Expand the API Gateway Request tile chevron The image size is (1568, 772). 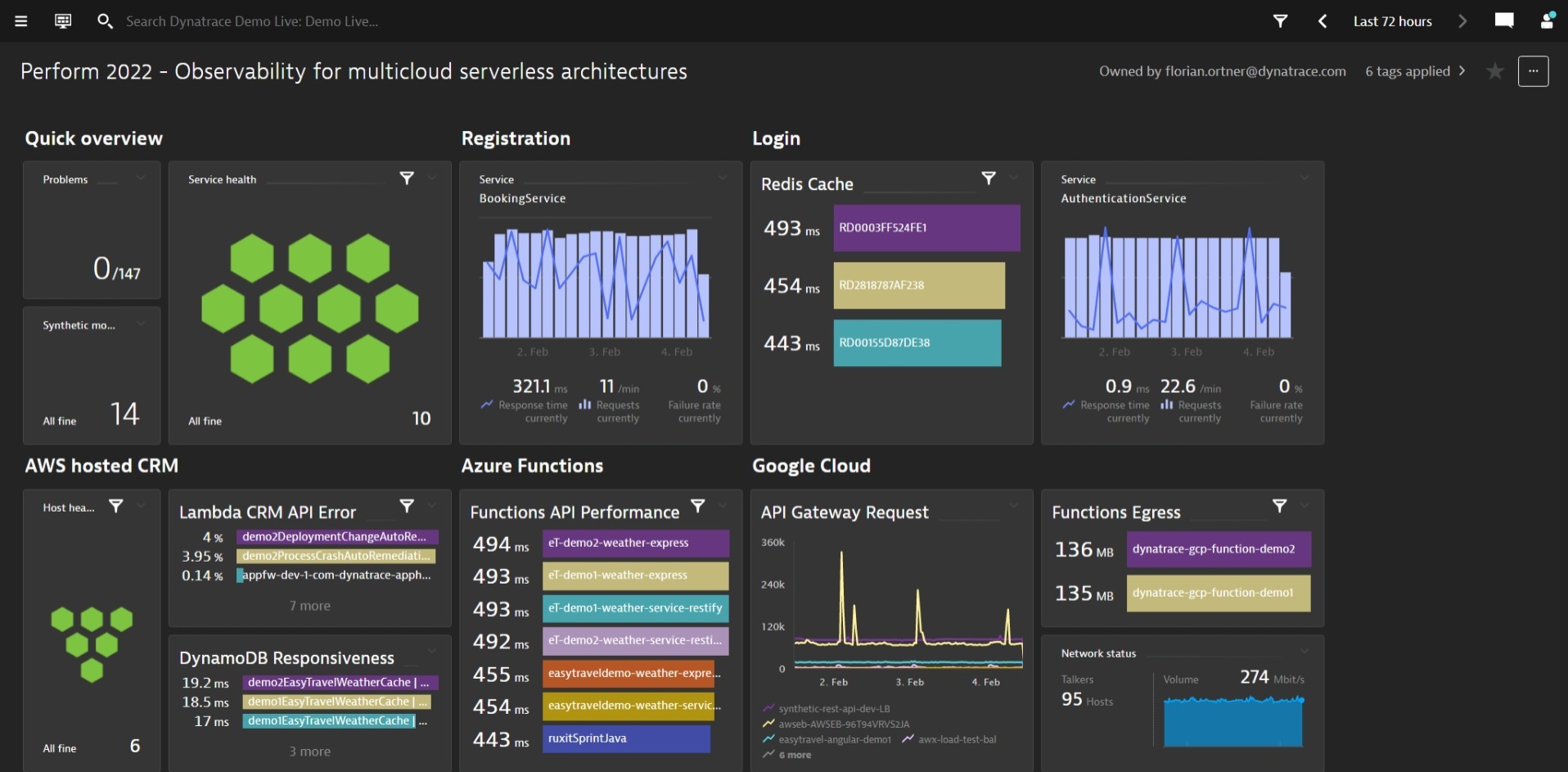(x=1014, y=505)
